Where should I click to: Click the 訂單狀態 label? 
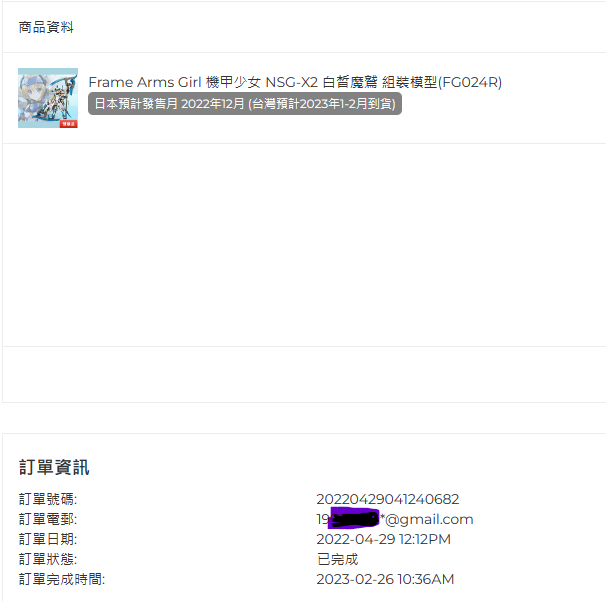(x=48, y=559)
